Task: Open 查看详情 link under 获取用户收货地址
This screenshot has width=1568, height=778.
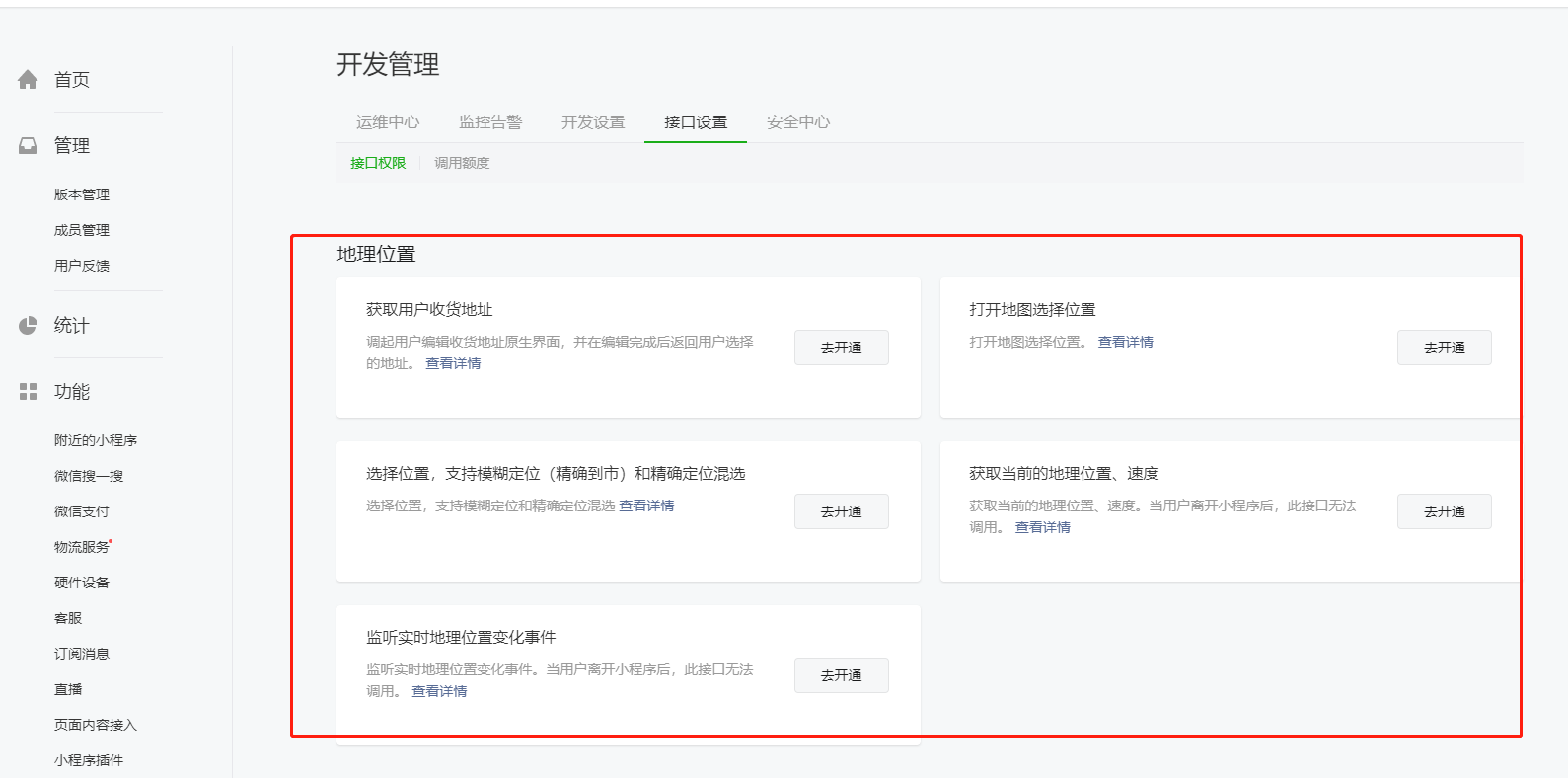Action: pyautogui.click(x=453, y=363)
